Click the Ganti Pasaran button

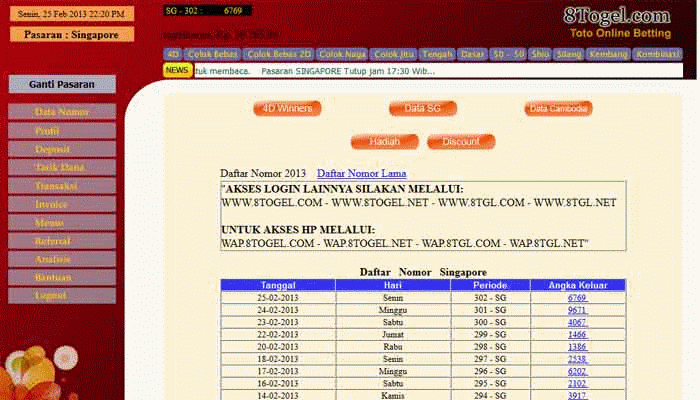pyautogui.click(x=62, y=84)
